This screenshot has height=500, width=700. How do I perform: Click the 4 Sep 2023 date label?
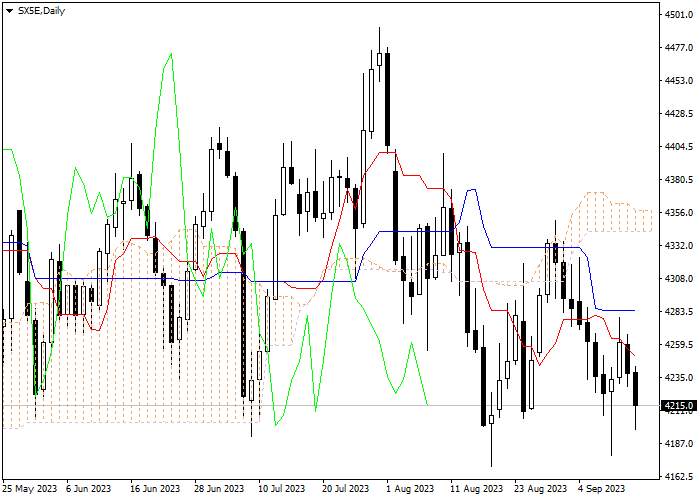[x=601, y=488]
